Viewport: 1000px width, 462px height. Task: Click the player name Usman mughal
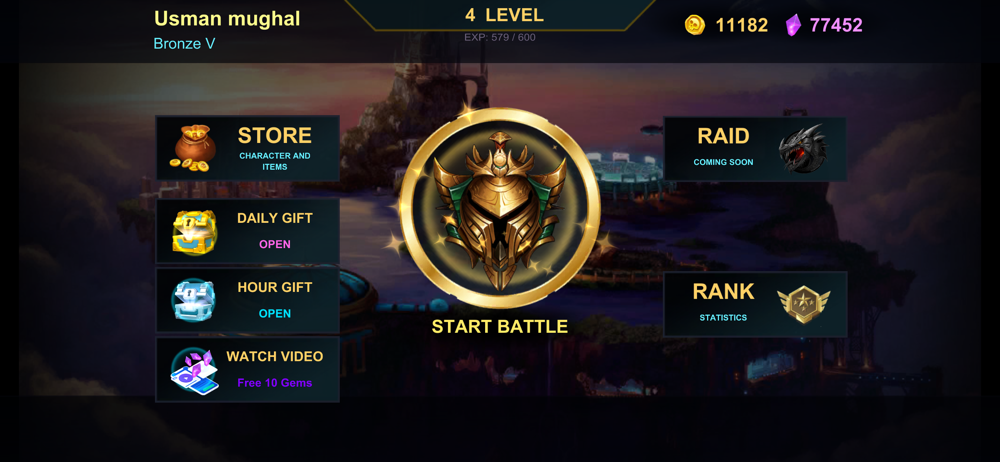click(x=227, y=19)
